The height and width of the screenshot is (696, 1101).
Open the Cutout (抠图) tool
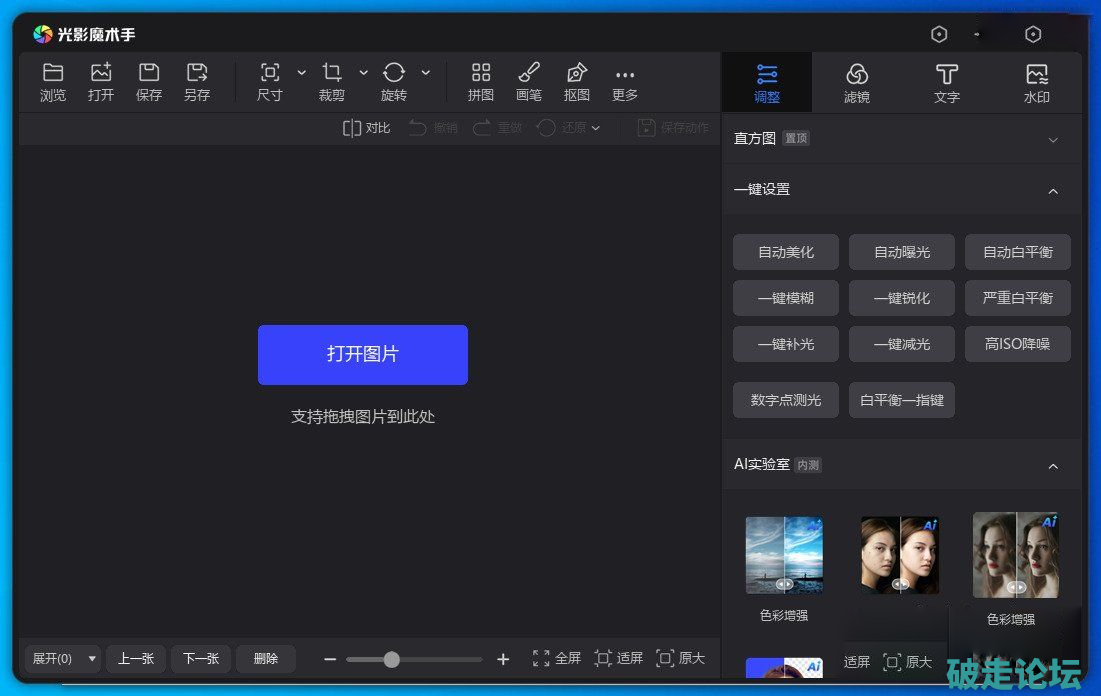click(x=577, y=73)
